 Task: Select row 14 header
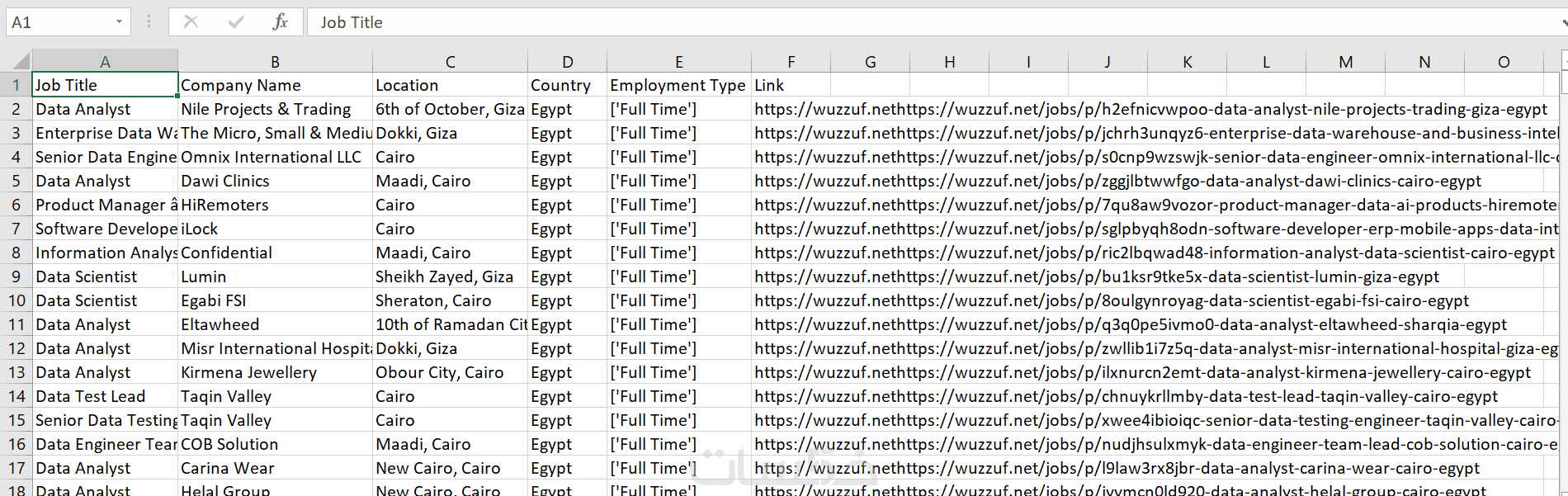[16, 396]
